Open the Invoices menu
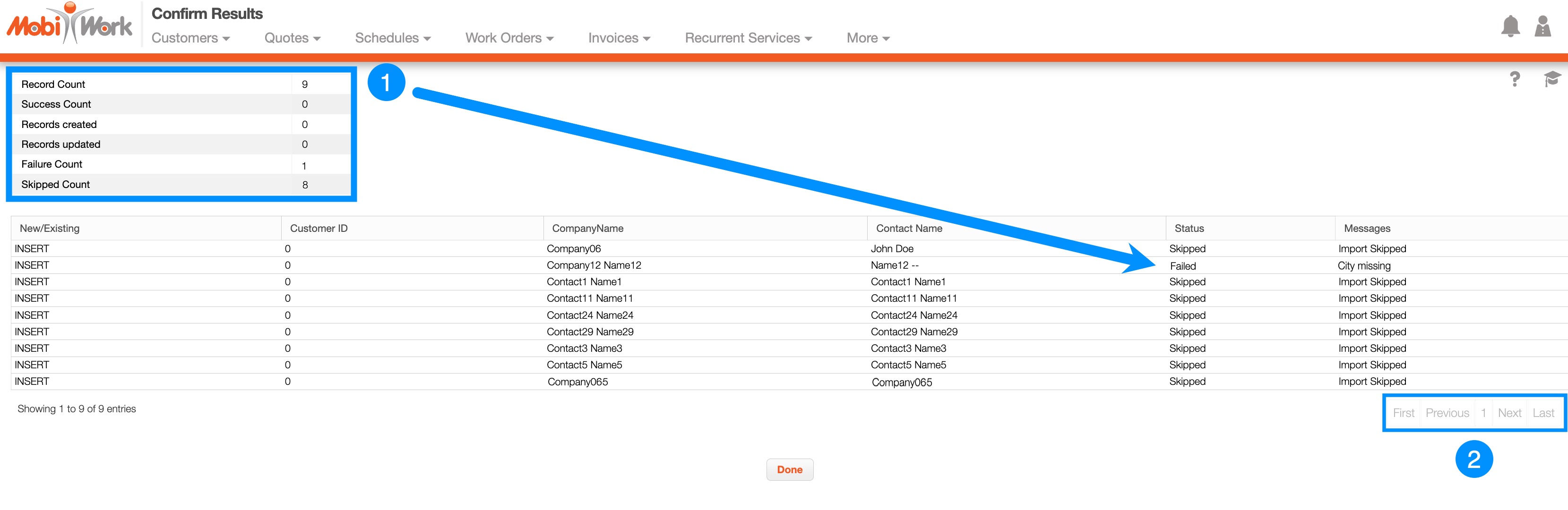 click(619, 38)
